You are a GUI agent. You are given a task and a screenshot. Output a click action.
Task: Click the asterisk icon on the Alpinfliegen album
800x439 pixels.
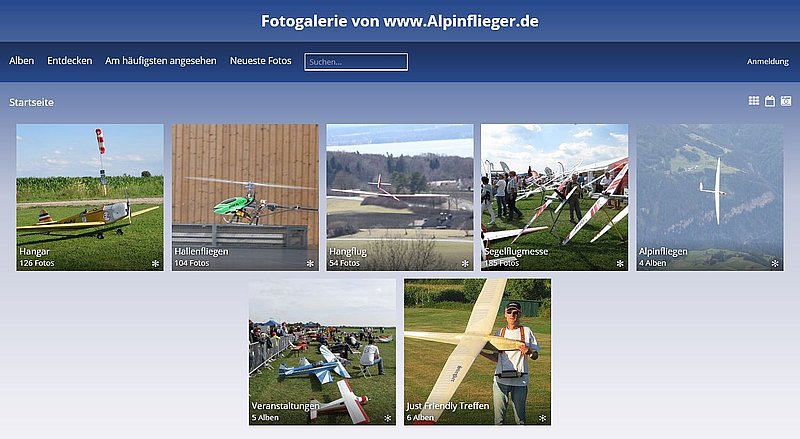tap(775, 263)
